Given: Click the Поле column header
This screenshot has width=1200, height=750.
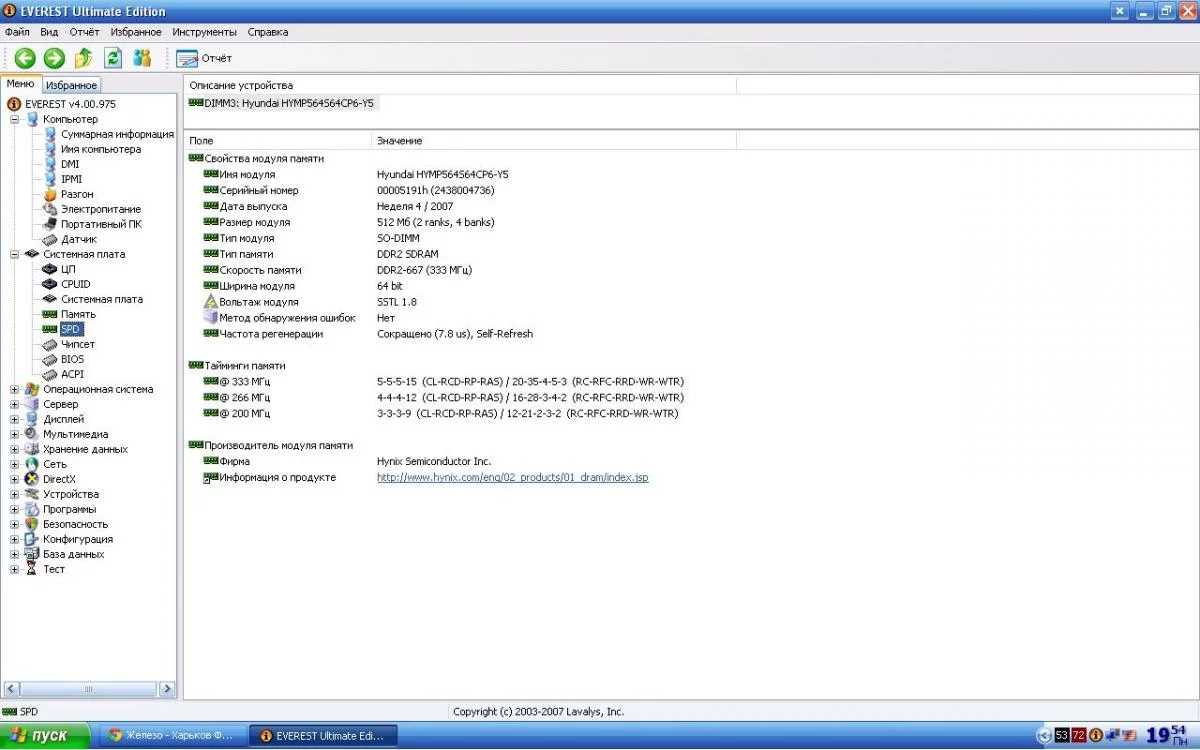Looking at the screenshot, I should (278, 141).
